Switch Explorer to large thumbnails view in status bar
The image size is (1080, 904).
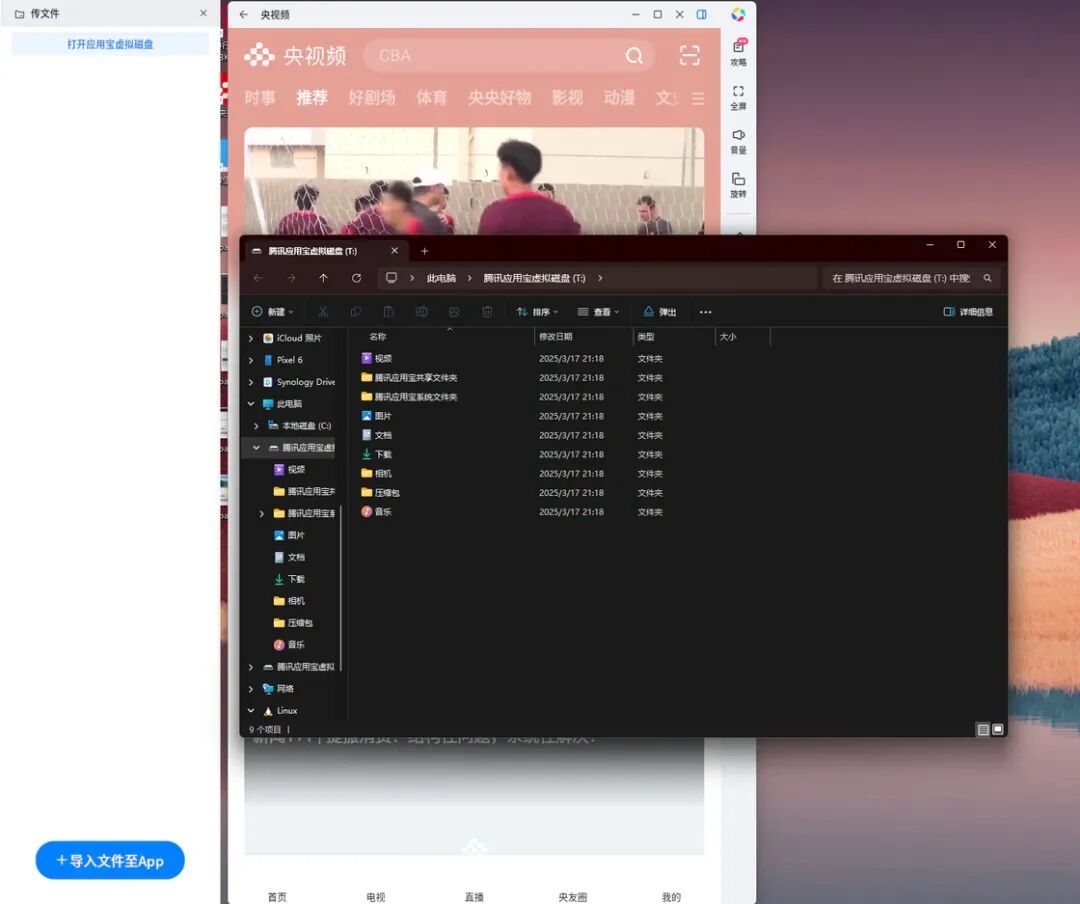997,730
